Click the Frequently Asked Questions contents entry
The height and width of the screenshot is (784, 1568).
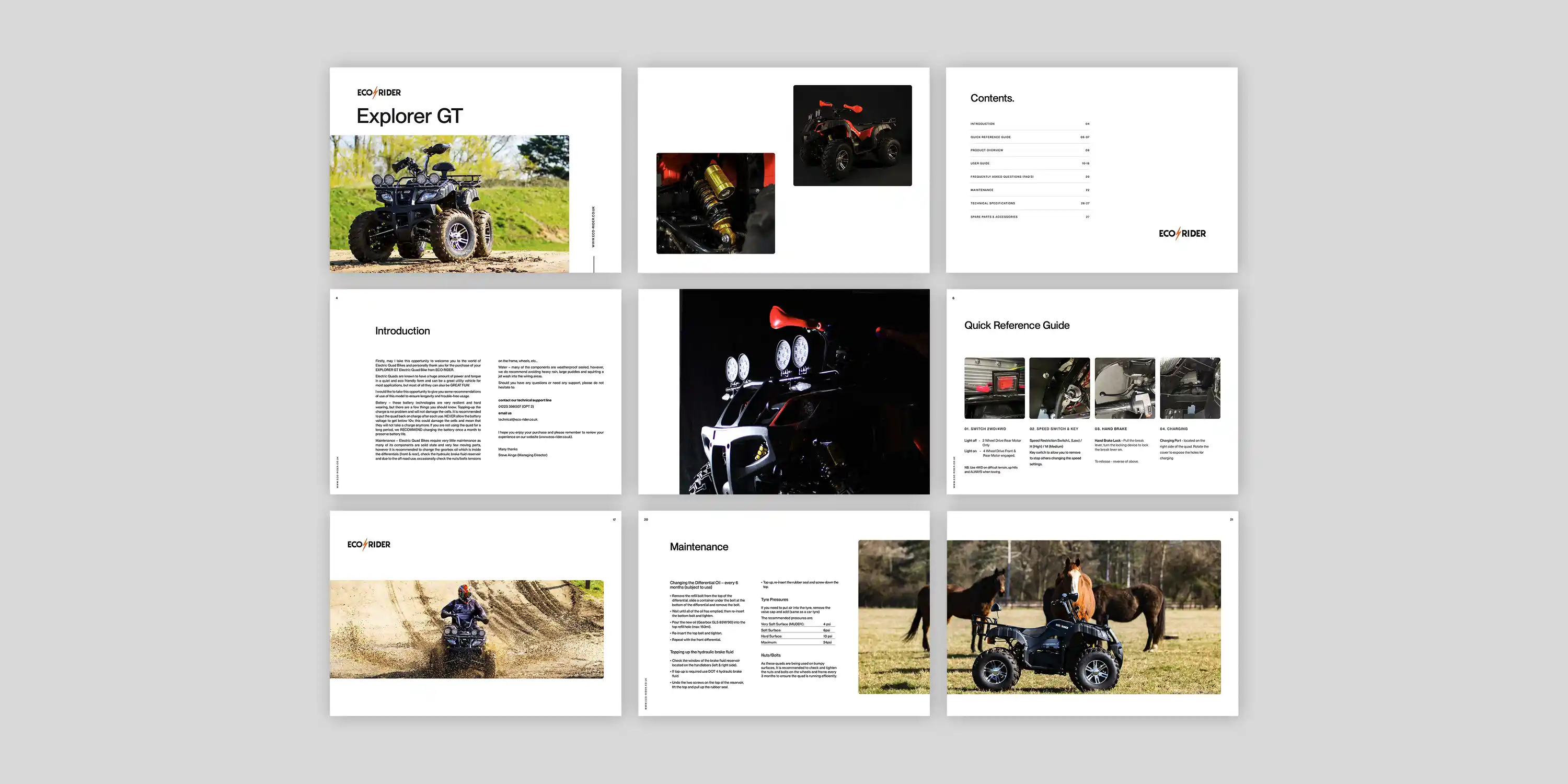(1001, 177)
